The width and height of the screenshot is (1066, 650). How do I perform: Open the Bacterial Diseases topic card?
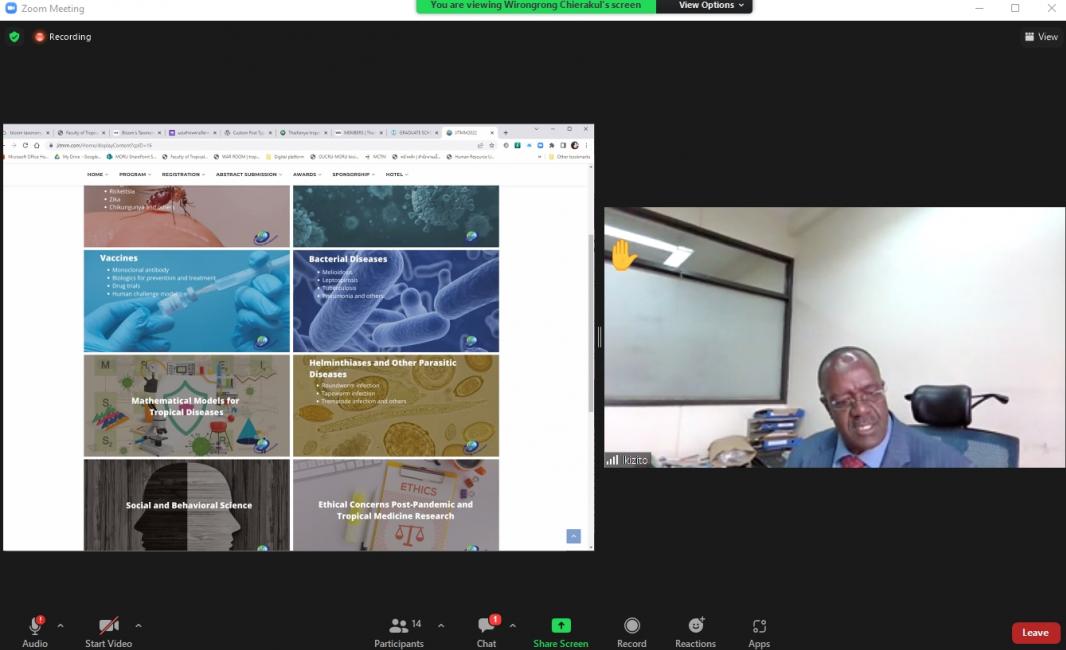coord(396,301)
